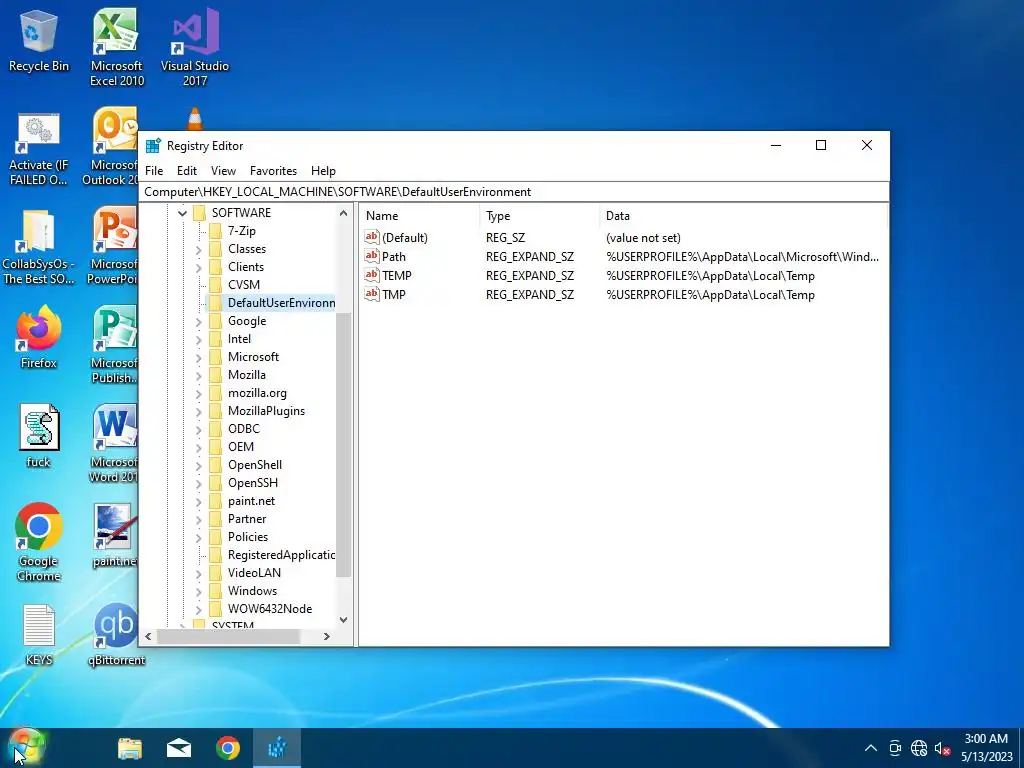Image resolution: width=1024 pixels, height=768 pixels.
Task: Select the CVSM registry key
Action: point(244,285)
